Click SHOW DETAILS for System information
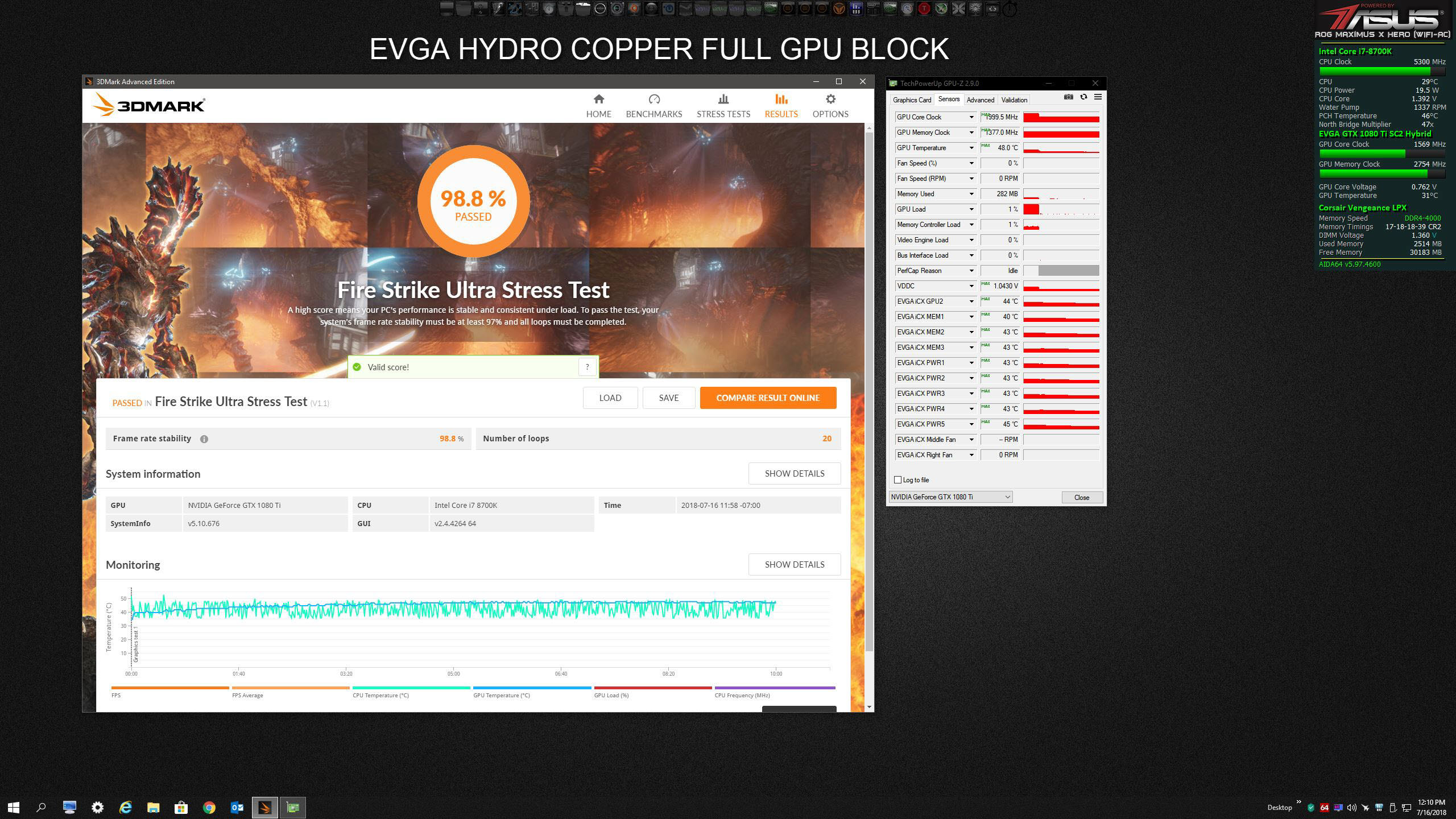Image resolution: width=1456 pixels, height=819 pixels. (x=794, y=474)
